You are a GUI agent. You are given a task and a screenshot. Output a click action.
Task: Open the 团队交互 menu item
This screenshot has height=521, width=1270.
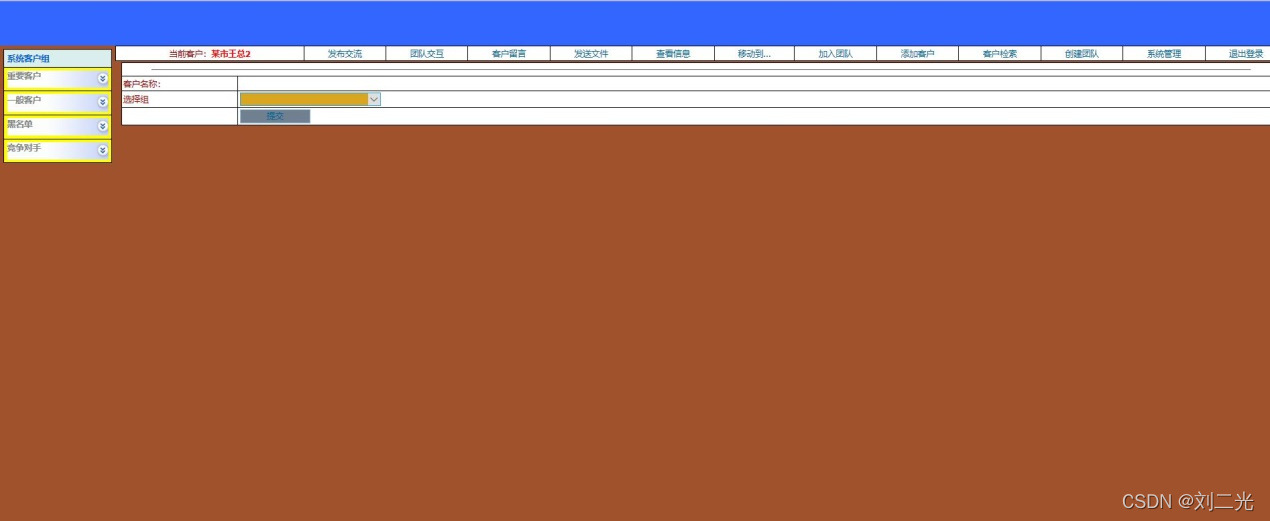(x=427, y=54)
